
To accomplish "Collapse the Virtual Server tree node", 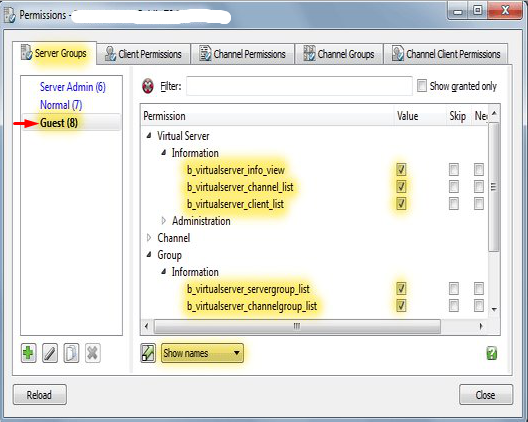I will [x=148, y=135].
